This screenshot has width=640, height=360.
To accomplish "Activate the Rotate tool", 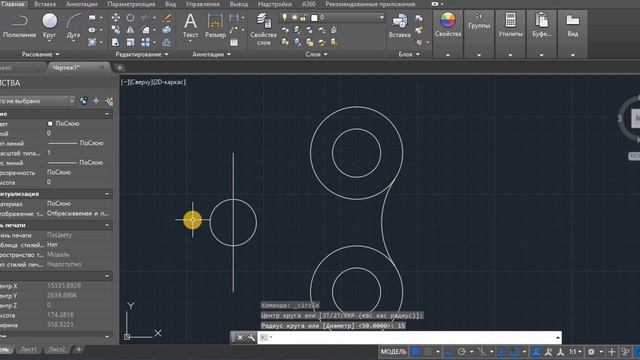I will tap(130, 18).
